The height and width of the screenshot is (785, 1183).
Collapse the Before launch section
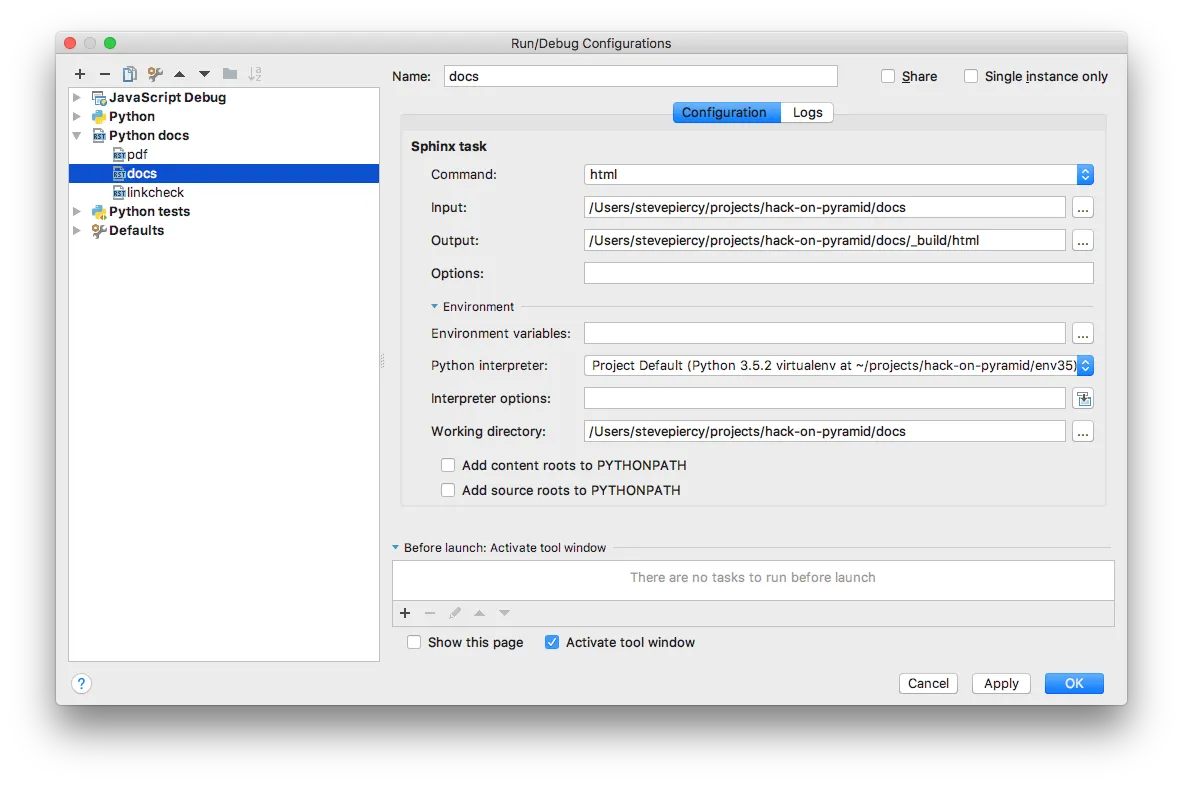tap(395, 547)
